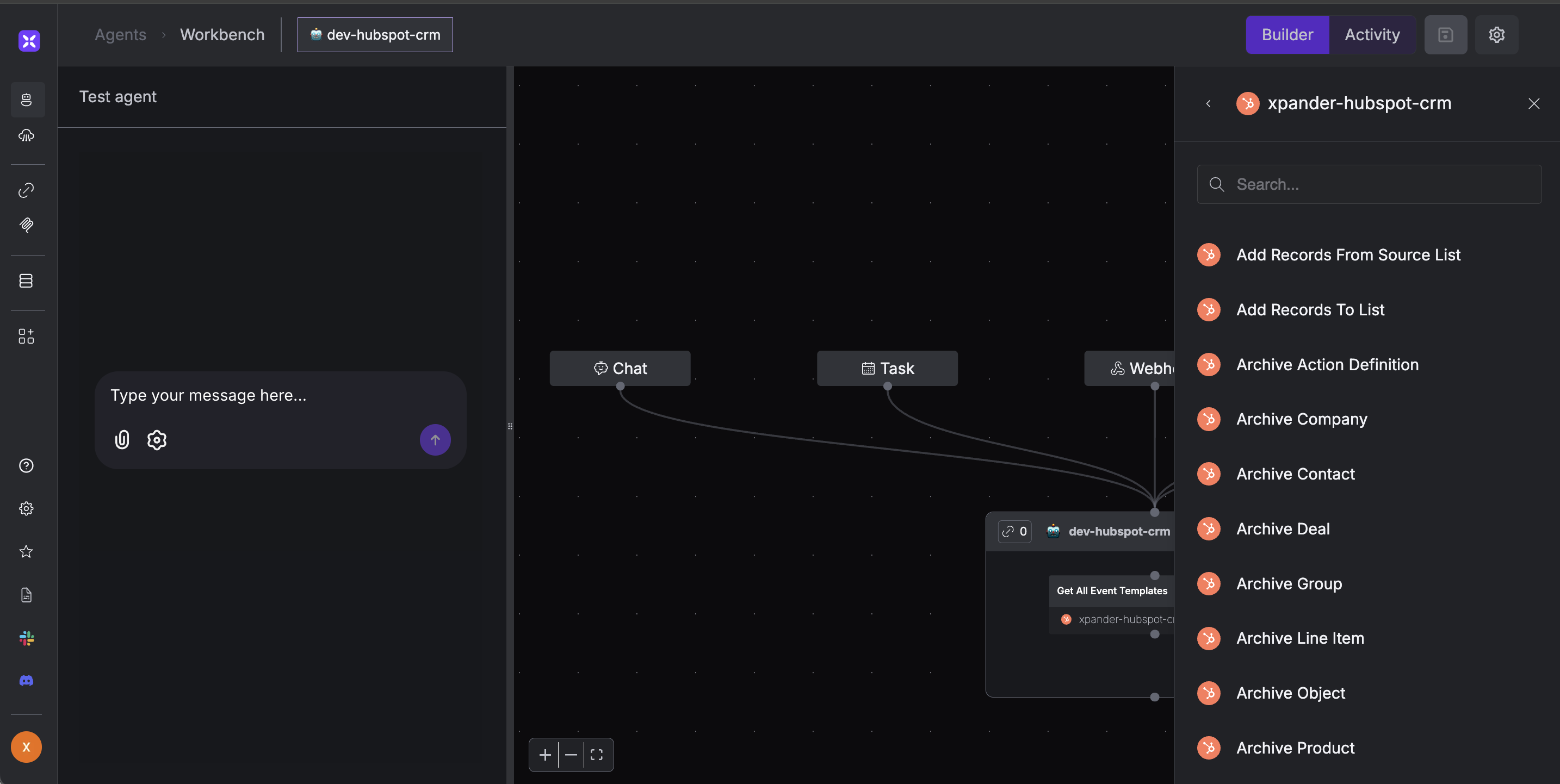Click the Search field in the operations panel
Viewport: 1560px width, 784px height.
coord(1369,184)
